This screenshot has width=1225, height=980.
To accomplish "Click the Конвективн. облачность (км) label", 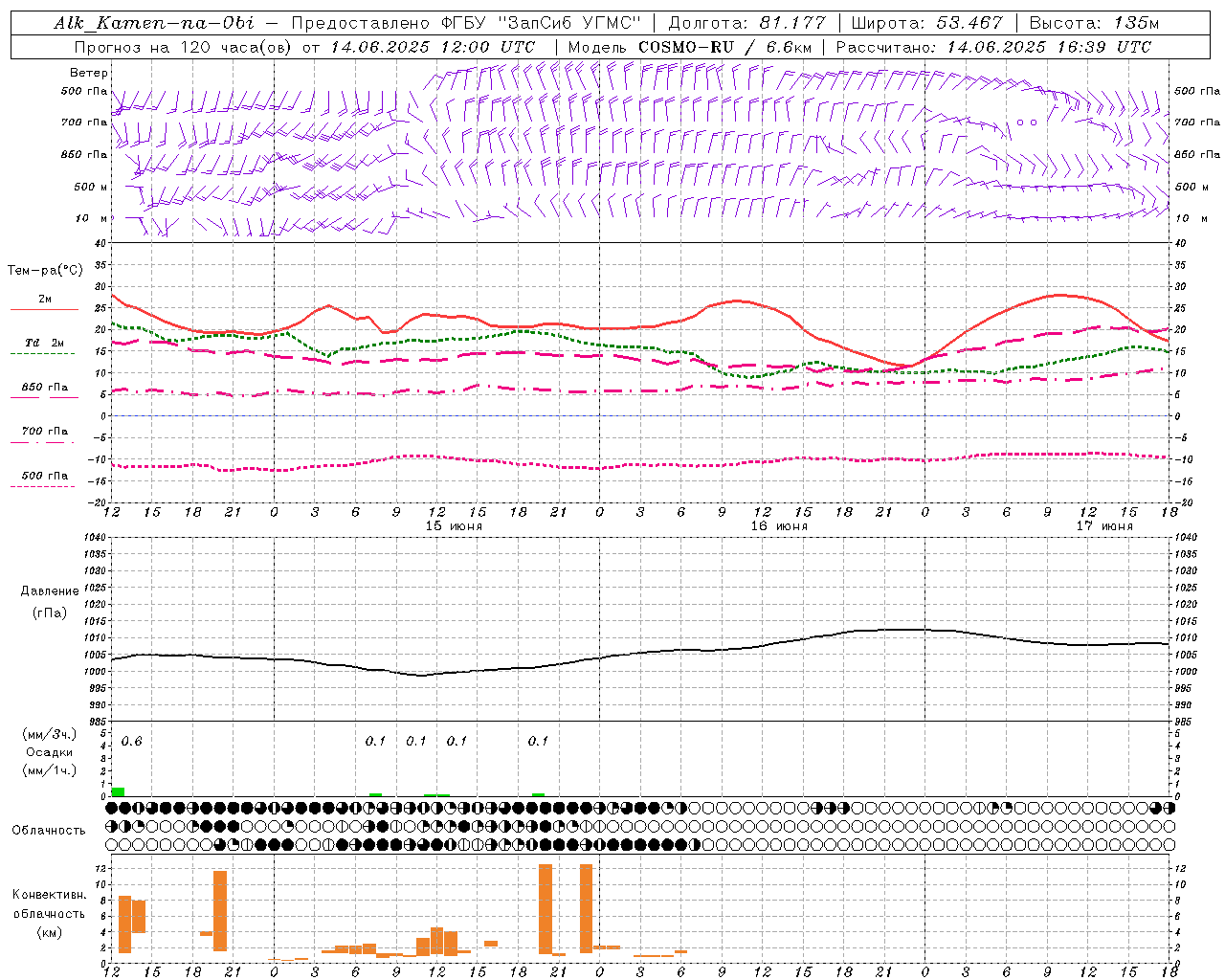I will tap(49, 913).
